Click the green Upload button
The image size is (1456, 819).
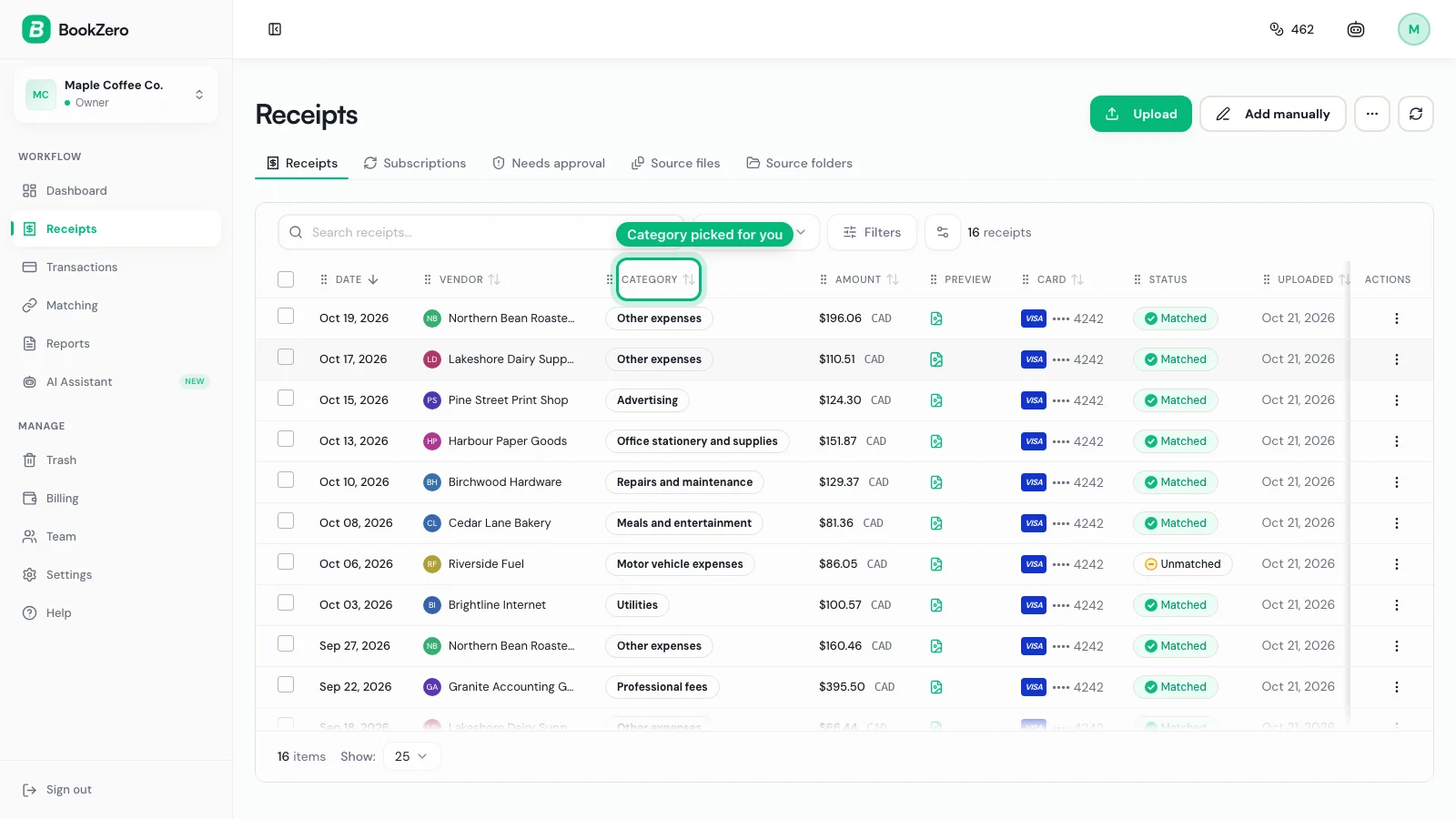(x=1141, y=114)
